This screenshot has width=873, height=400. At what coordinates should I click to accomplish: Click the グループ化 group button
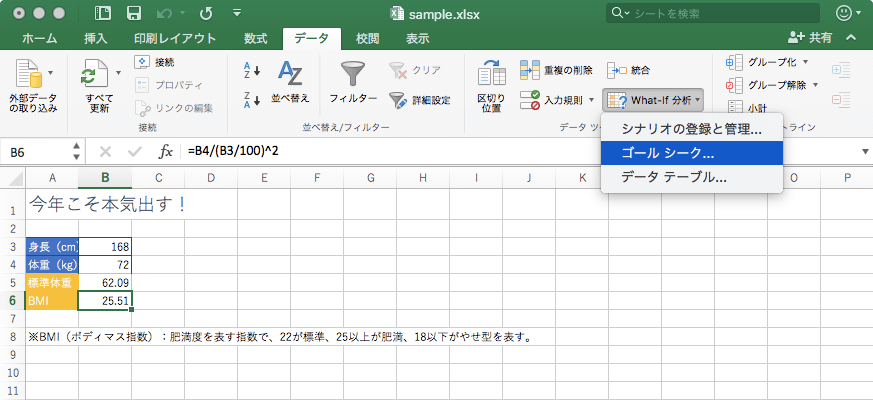tap(762, 62)
